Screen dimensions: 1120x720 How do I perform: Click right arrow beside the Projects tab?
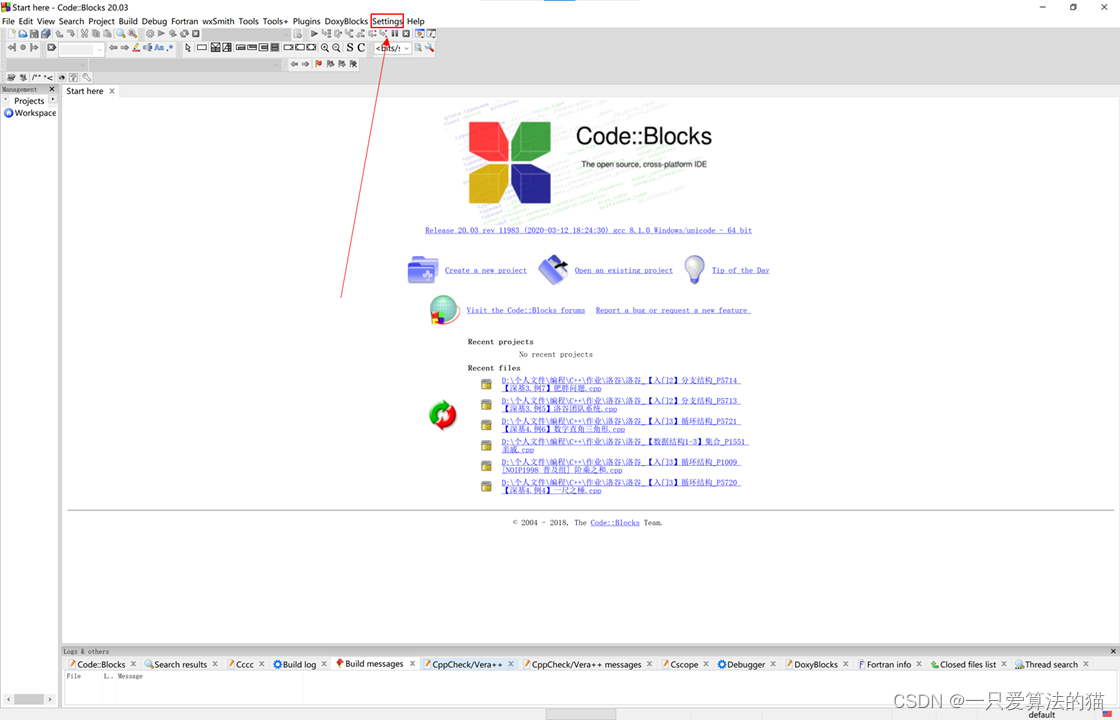(53, 99)
